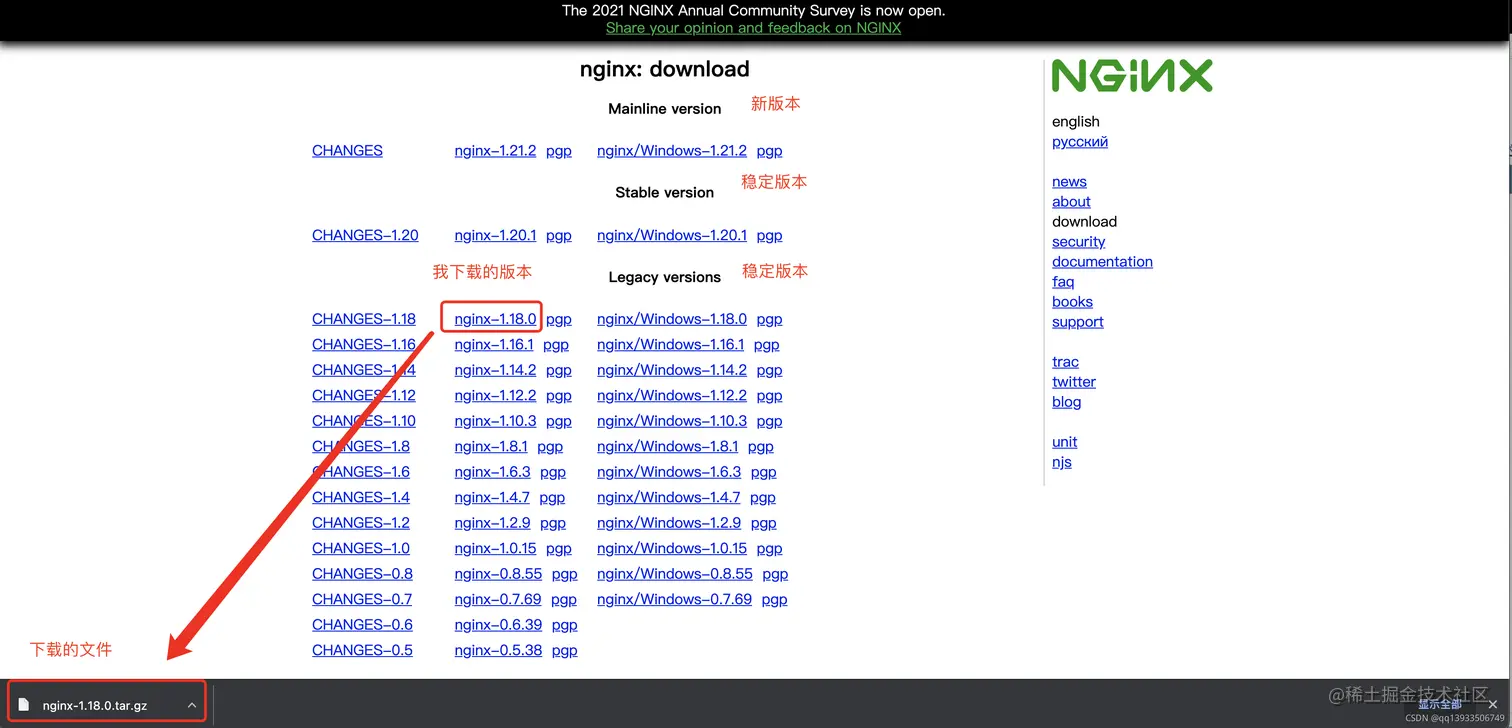Screen dimensions: 1512x728
Task: Open the CHANGES-1.20 link
Action: [365, 236]
